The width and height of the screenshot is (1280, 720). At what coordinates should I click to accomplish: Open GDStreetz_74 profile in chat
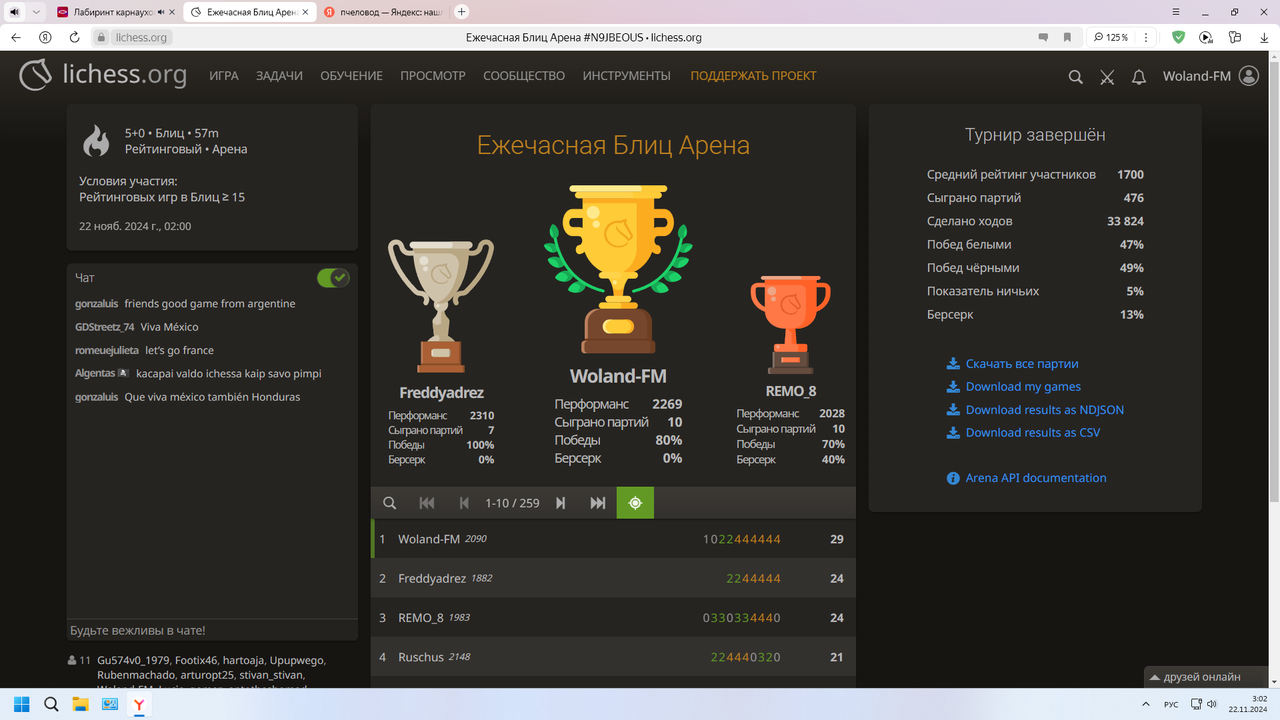coord(105,327)
